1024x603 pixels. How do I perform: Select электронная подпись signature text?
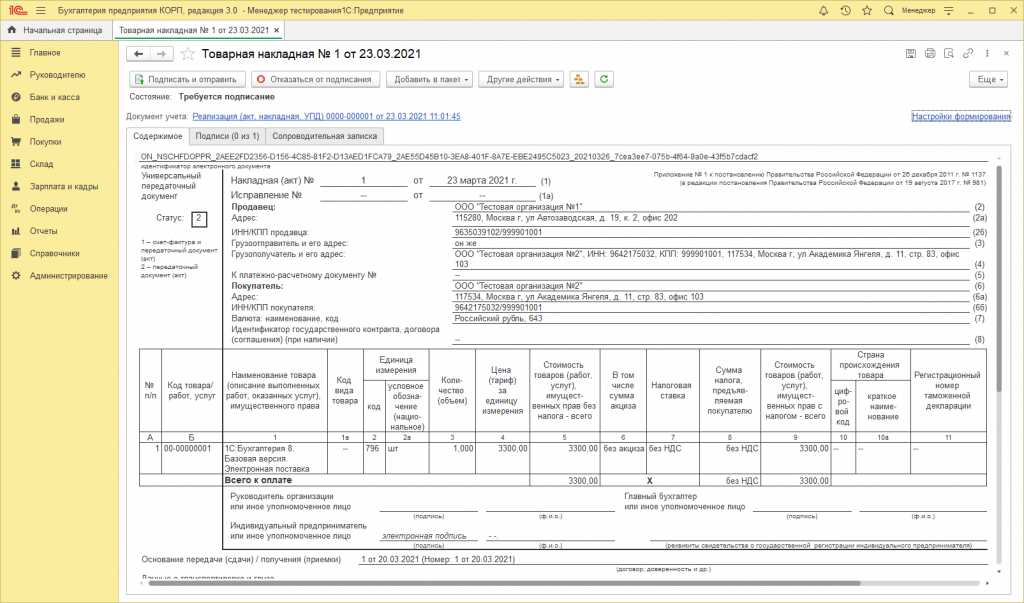[424, 536]
